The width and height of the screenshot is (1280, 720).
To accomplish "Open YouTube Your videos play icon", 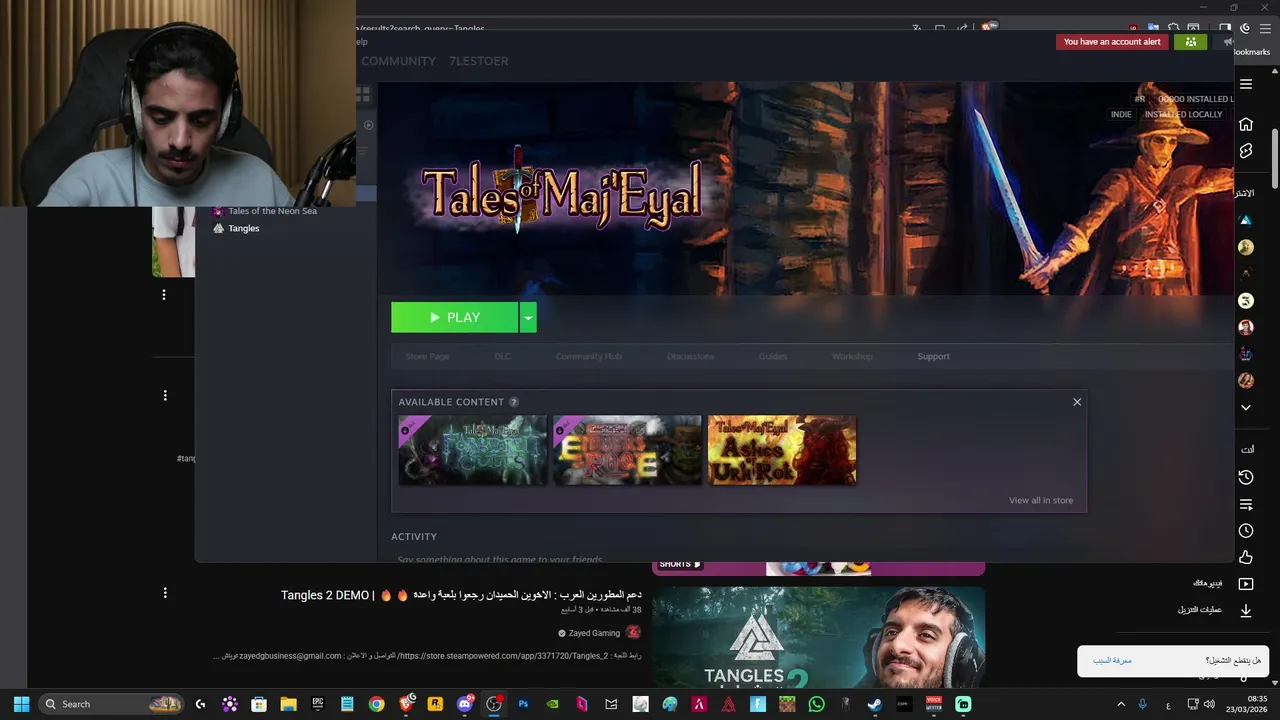I will (1246, 584).
